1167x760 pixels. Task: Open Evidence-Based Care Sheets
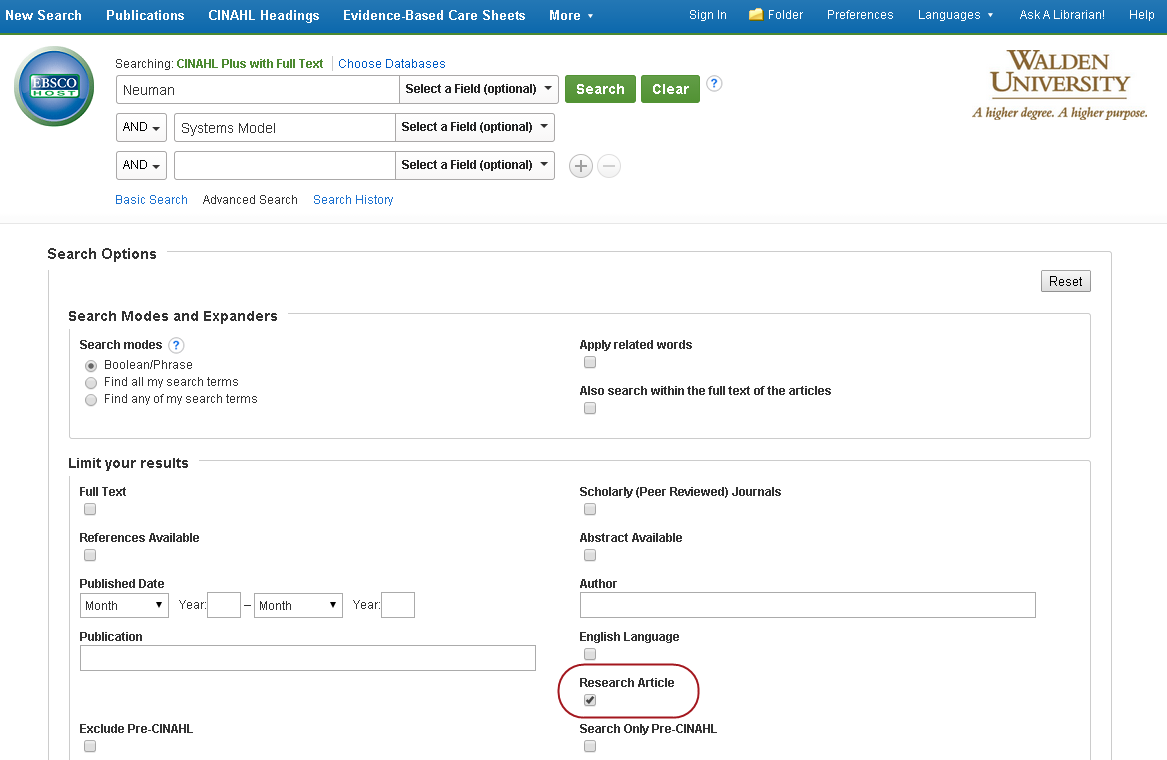tap(434, 16)
